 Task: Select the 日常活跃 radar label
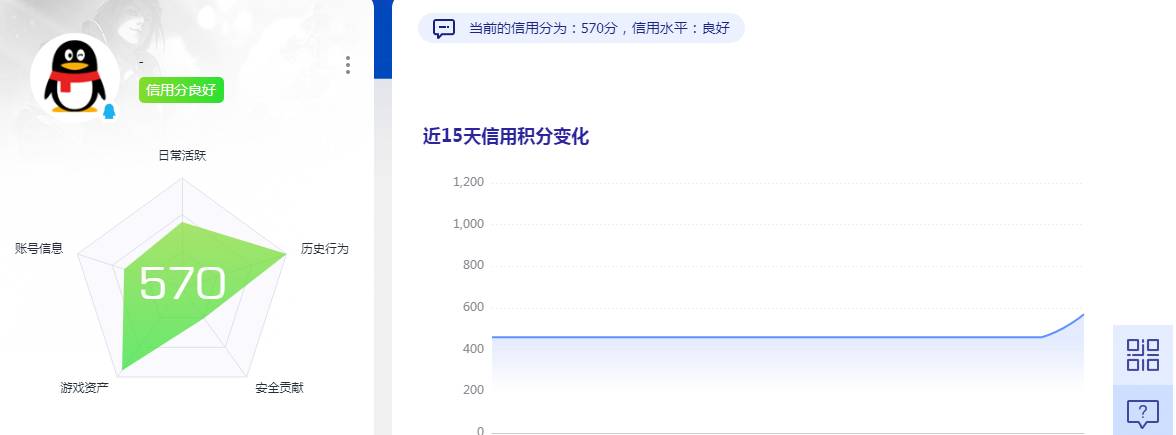[182, 155]
